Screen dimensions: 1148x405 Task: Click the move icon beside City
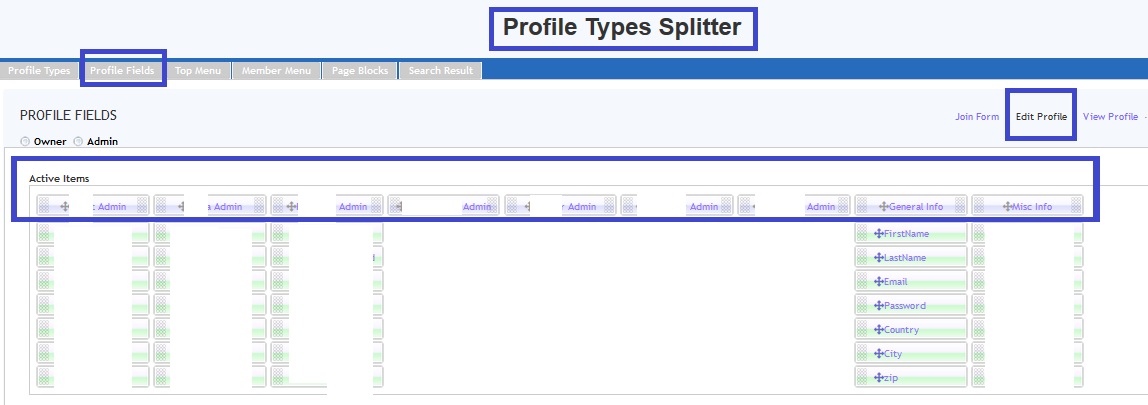coord(879,354)
